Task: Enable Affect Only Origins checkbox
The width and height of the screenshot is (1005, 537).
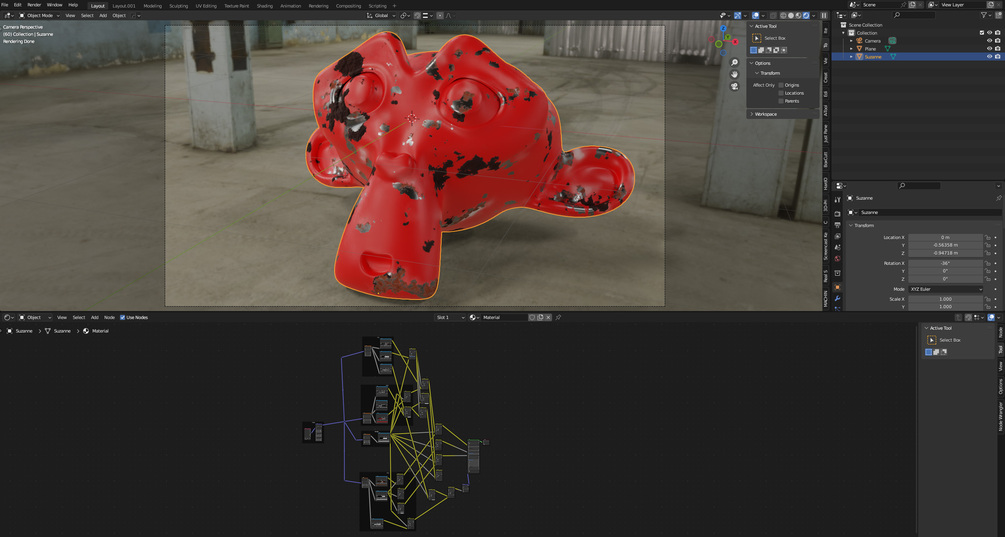Action: (781, 85)
